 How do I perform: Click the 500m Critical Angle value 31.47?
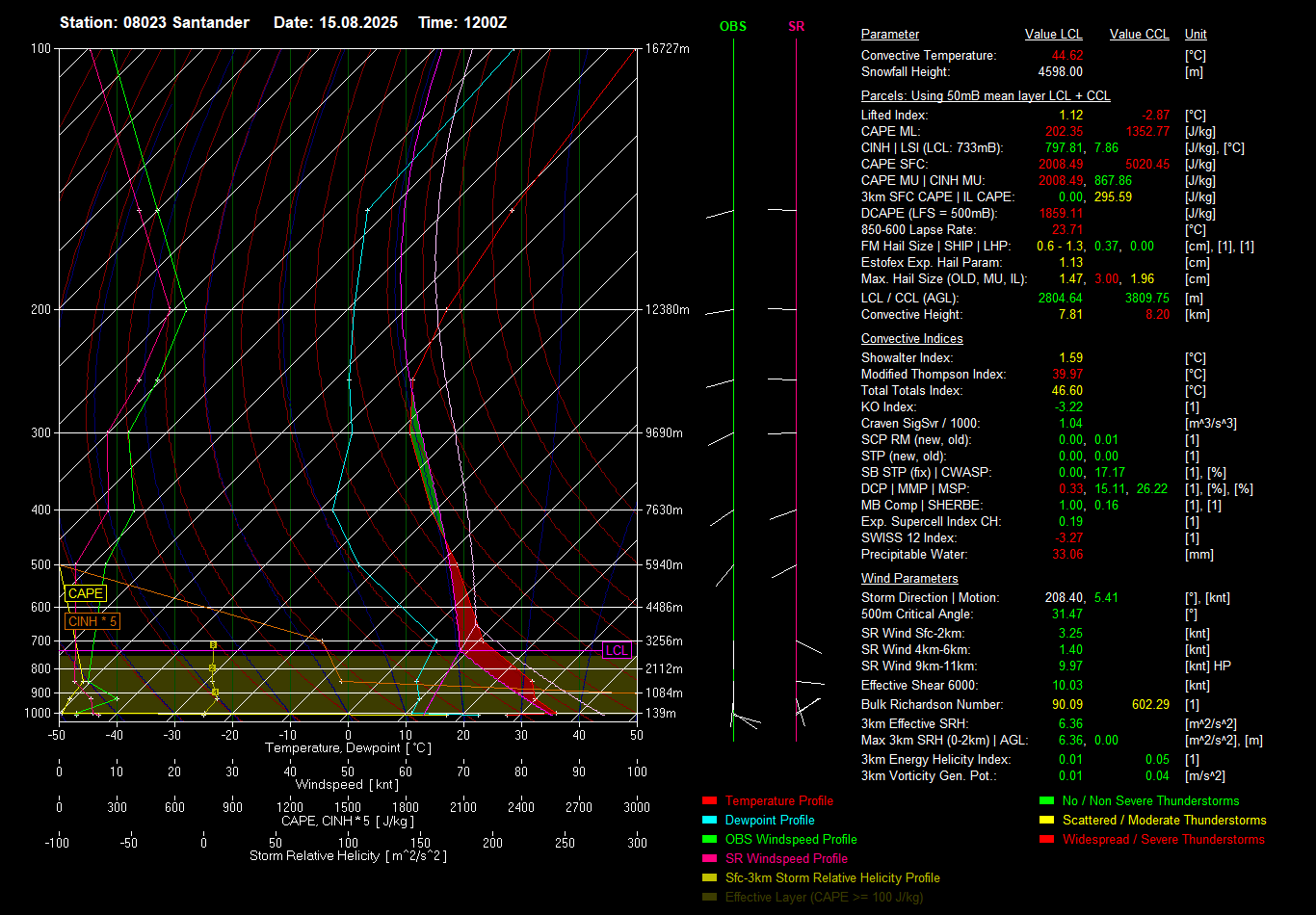(x=1067, y=614)
